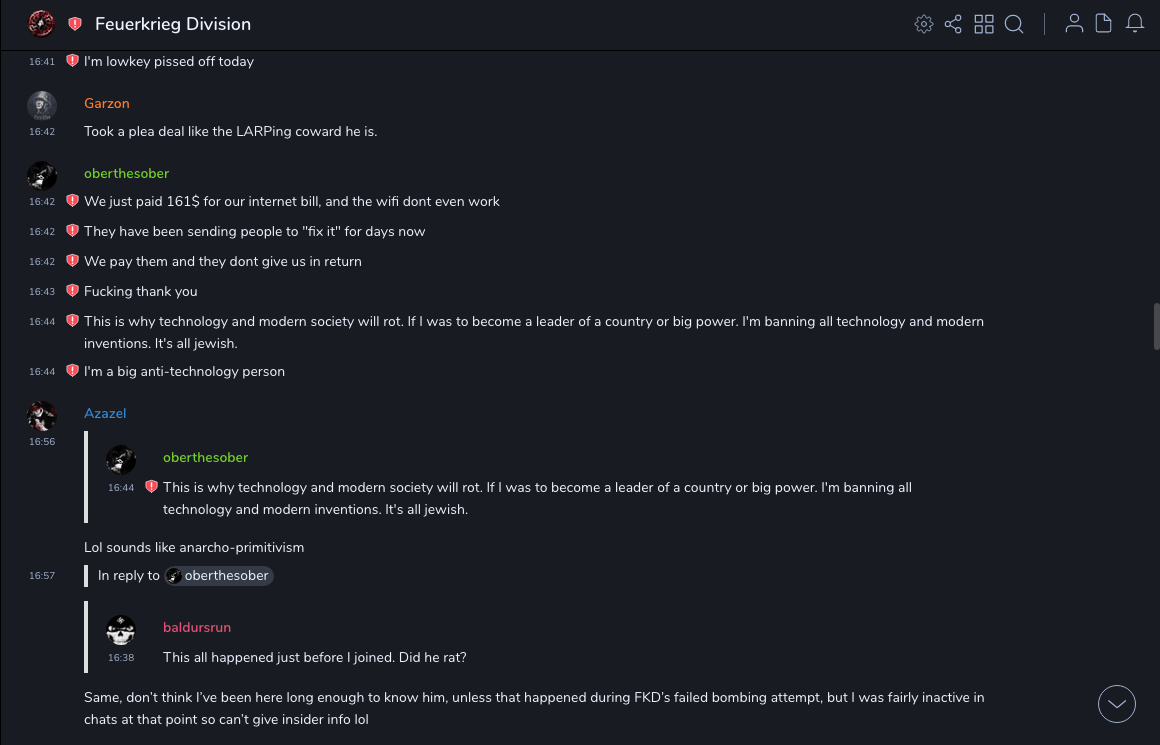Select the baldursrun username in quoted message
This screenshot has height=745, width=1160.
tap(197, 627)
